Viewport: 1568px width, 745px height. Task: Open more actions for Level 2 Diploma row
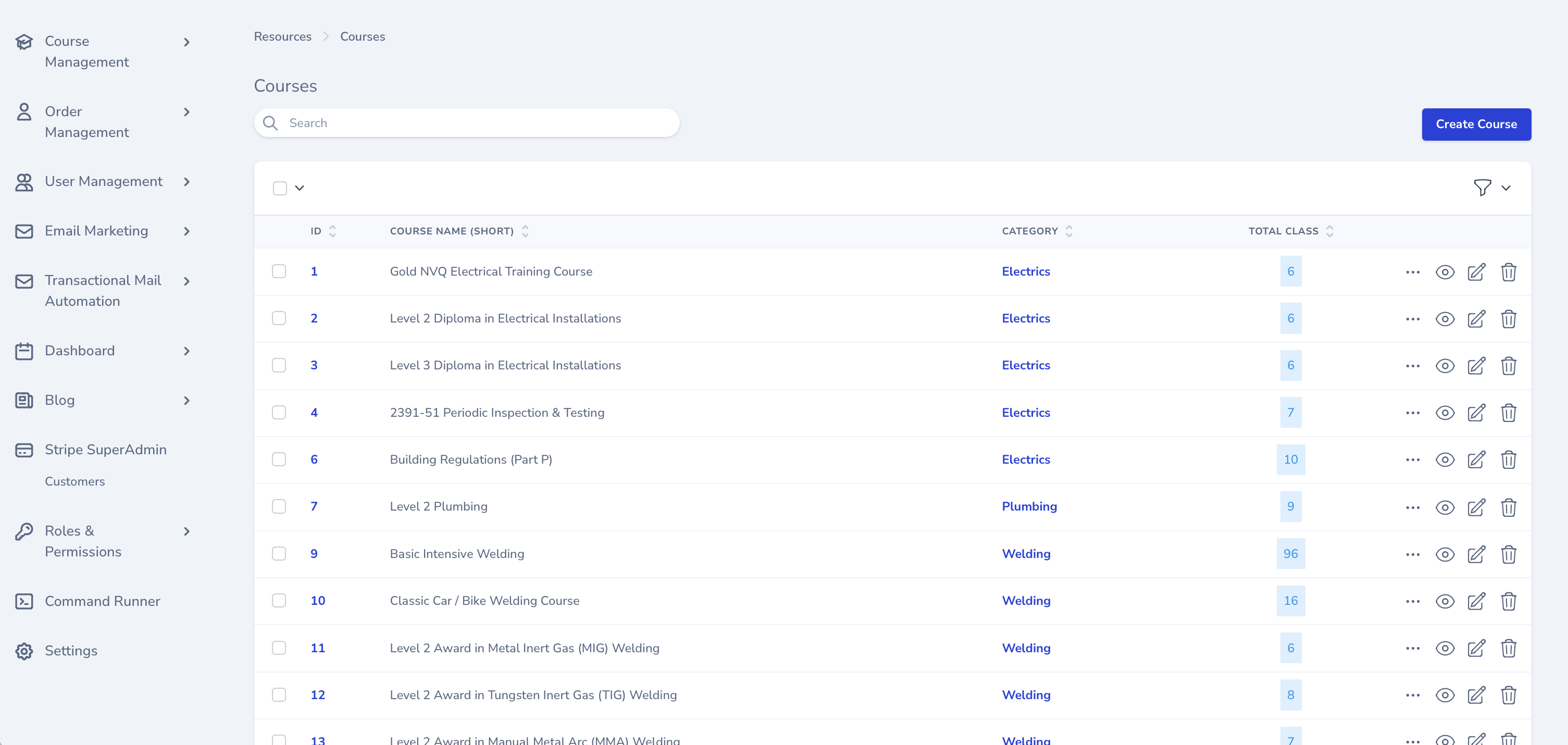(1412, 319)
